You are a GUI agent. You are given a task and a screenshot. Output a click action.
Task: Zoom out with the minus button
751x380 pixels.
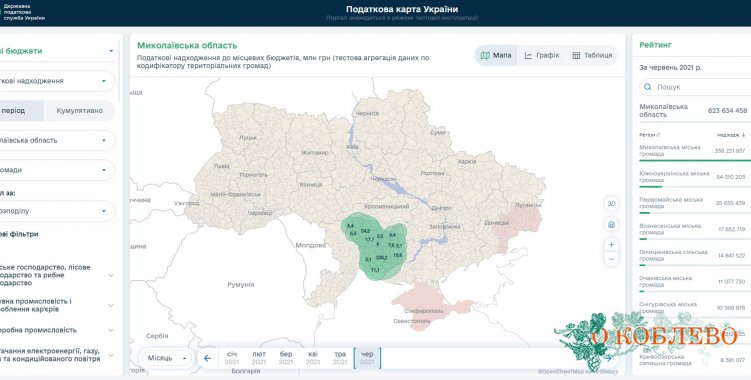[x=611, y=259]
